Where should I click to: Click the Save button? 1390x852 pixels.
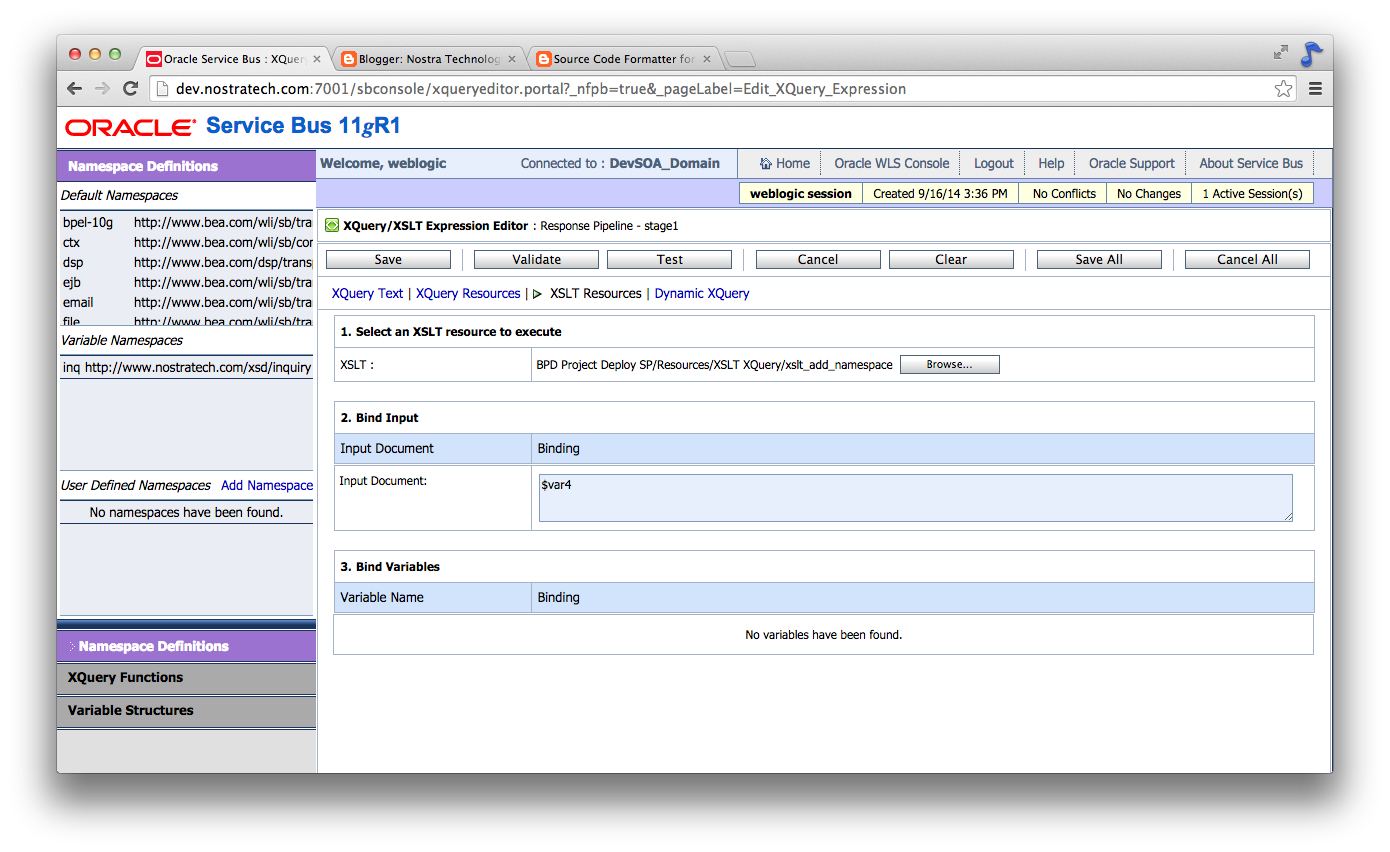[388, 260]
